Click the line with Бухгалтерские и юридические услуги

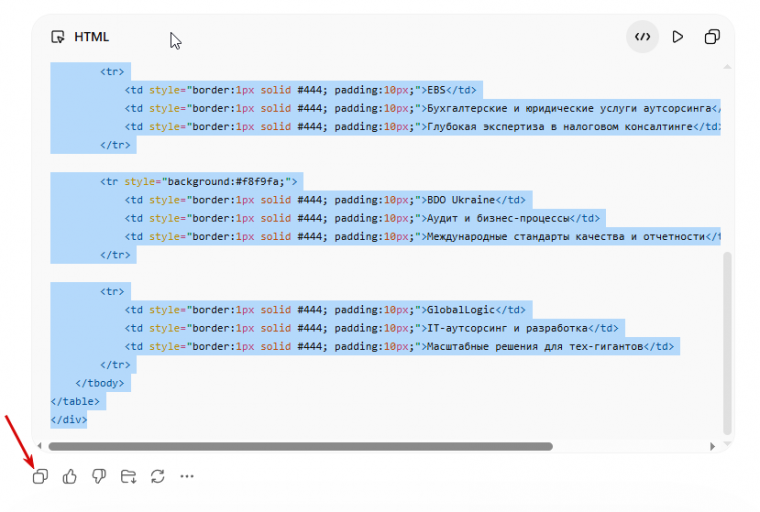coord(423,109)
